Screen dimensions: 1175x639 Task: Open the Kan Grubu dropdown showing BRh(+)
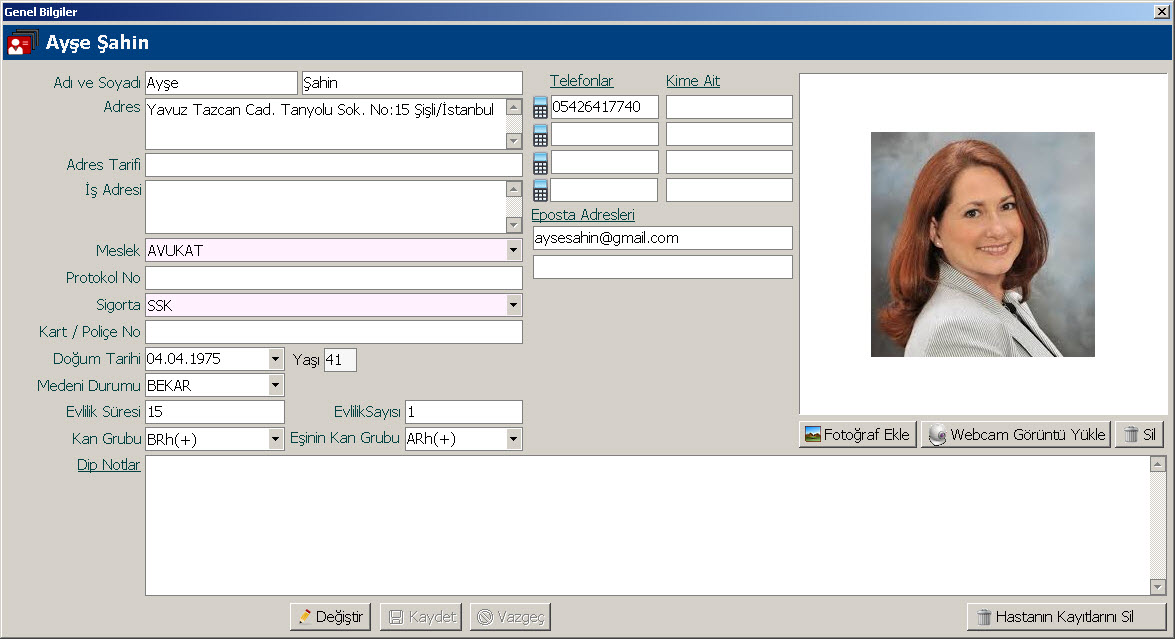(276, 439)
